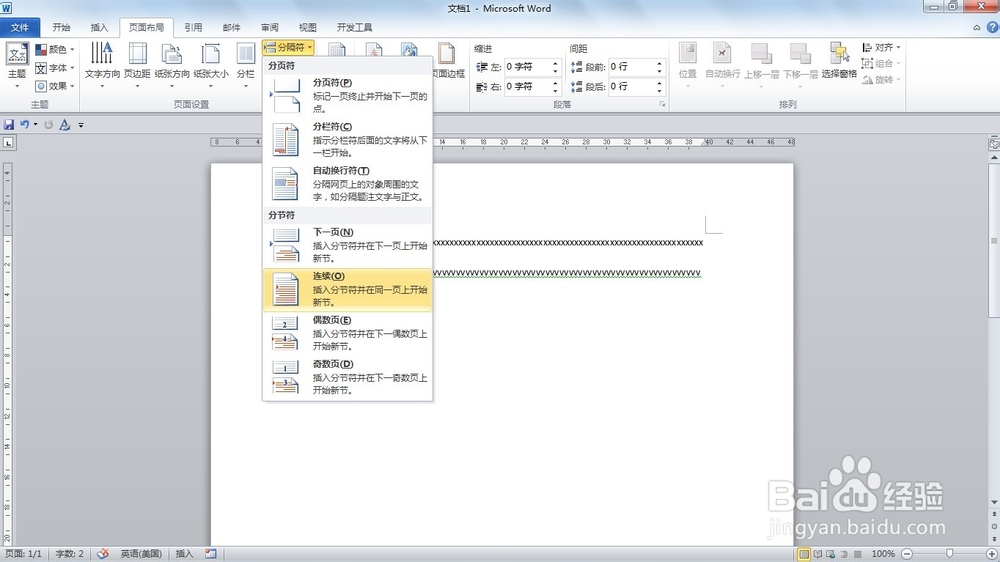Click the Save icon in quick access toolbar
This screenshot has height=562, width=1000.
pyautogui.click(x=9, y=125)
